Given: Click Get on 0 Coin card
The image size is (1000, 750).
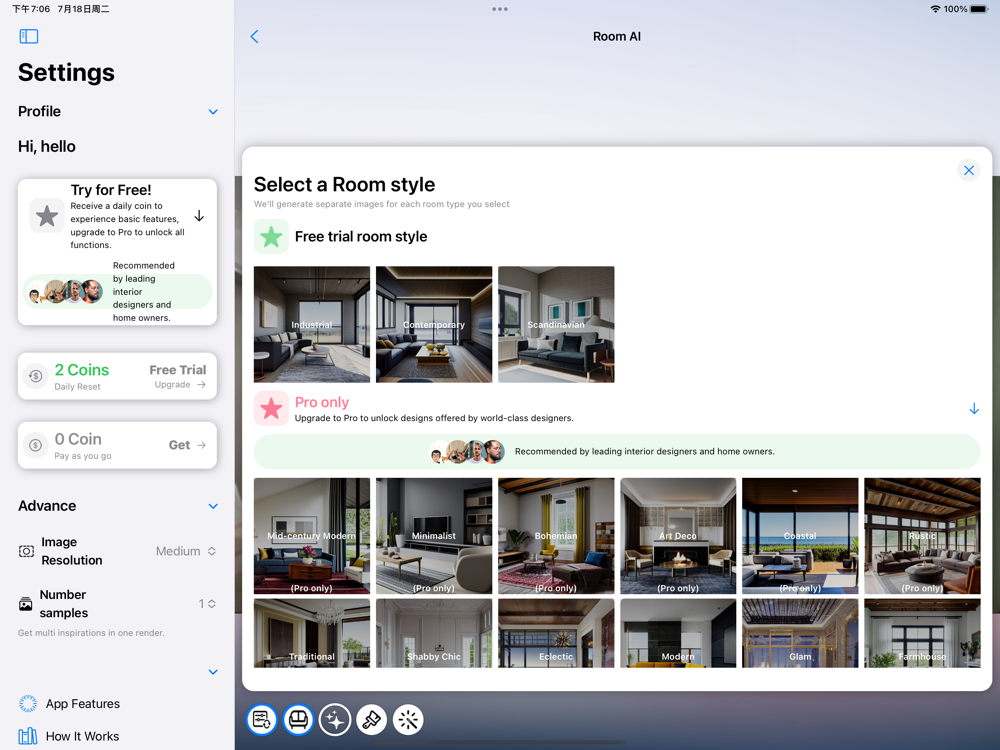Looking at the screenshot, I should point(187,445).
